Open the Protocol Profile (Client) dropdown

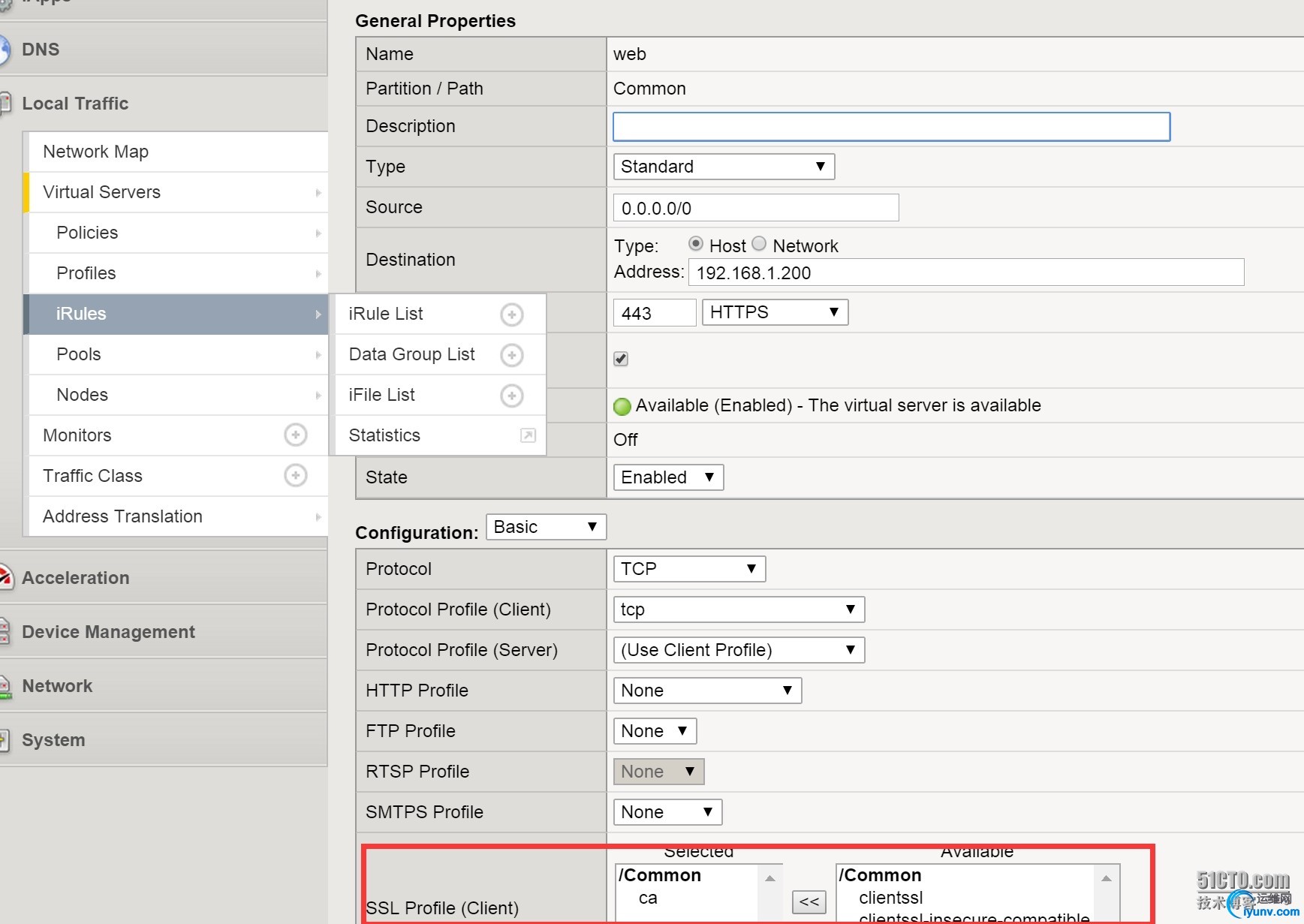click(x=739, y=609)
